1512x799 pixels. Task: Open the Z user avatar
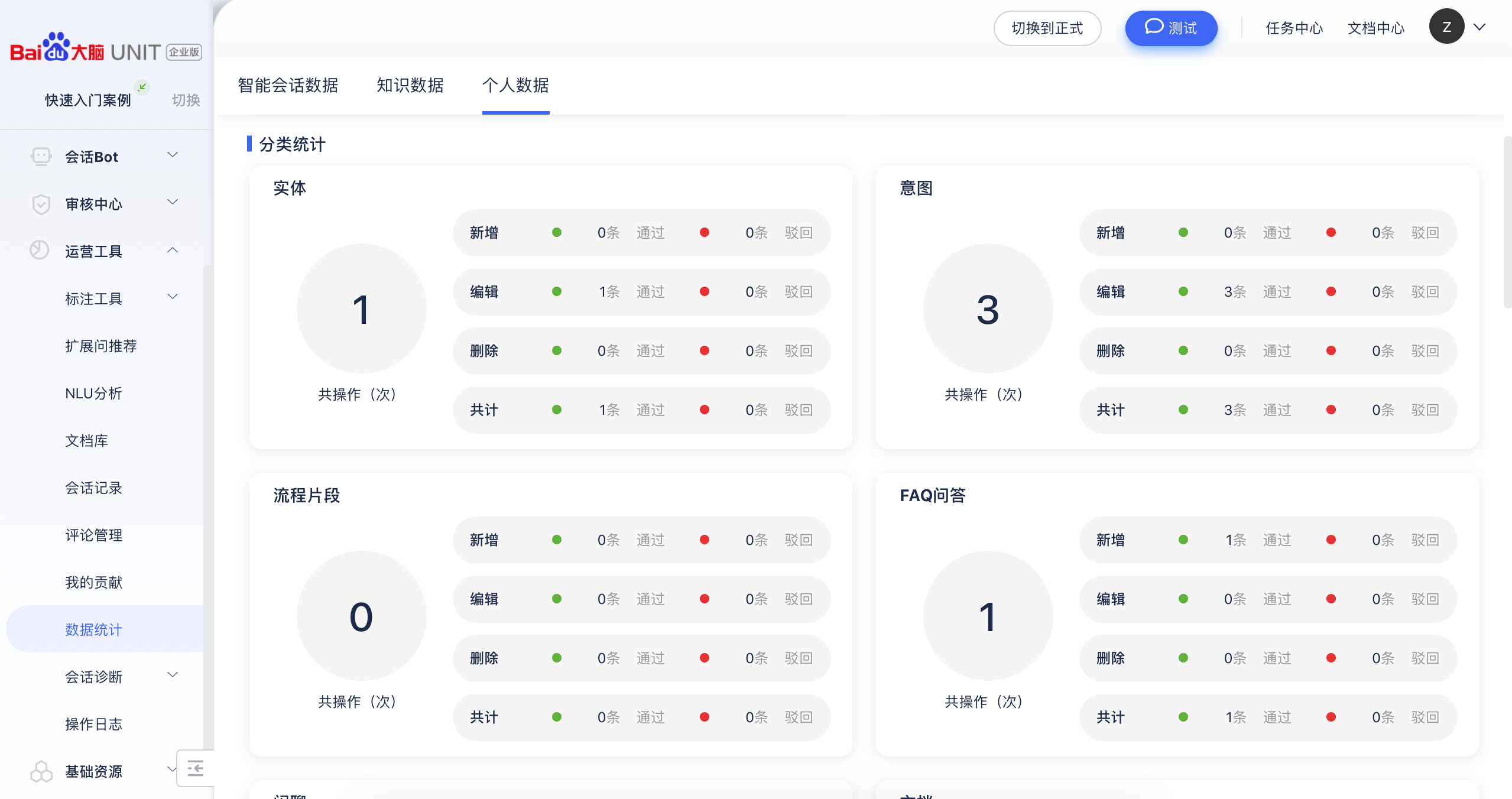tap(1446, 27)
